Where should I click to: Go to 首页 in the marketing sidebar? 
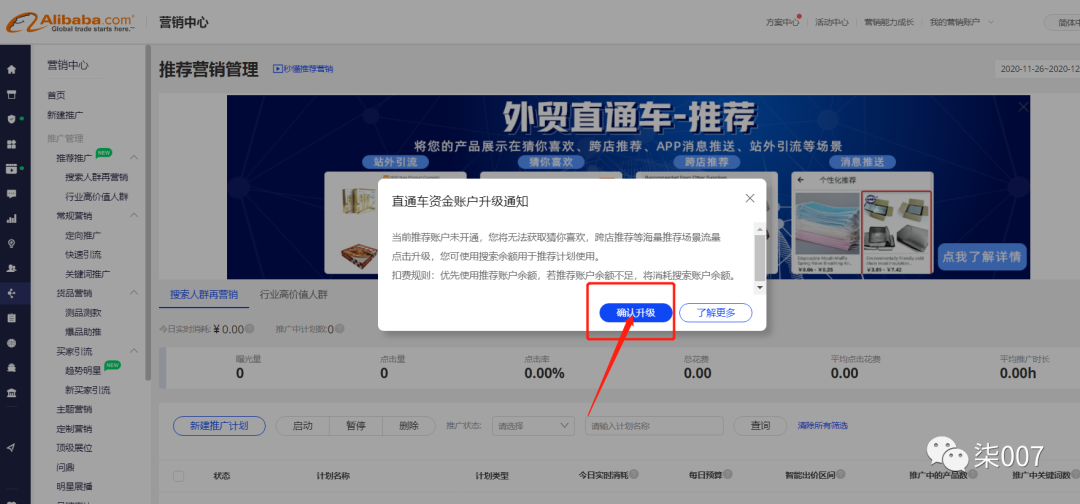click(x=56, y=95)
